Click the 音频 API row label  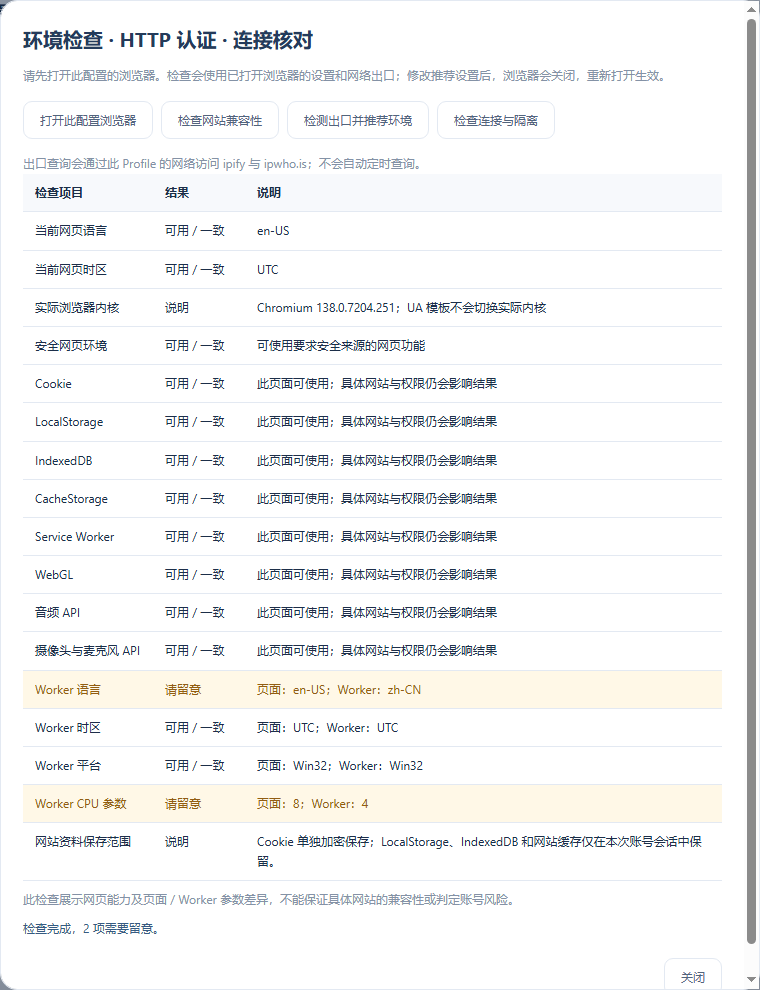(57, 612)
